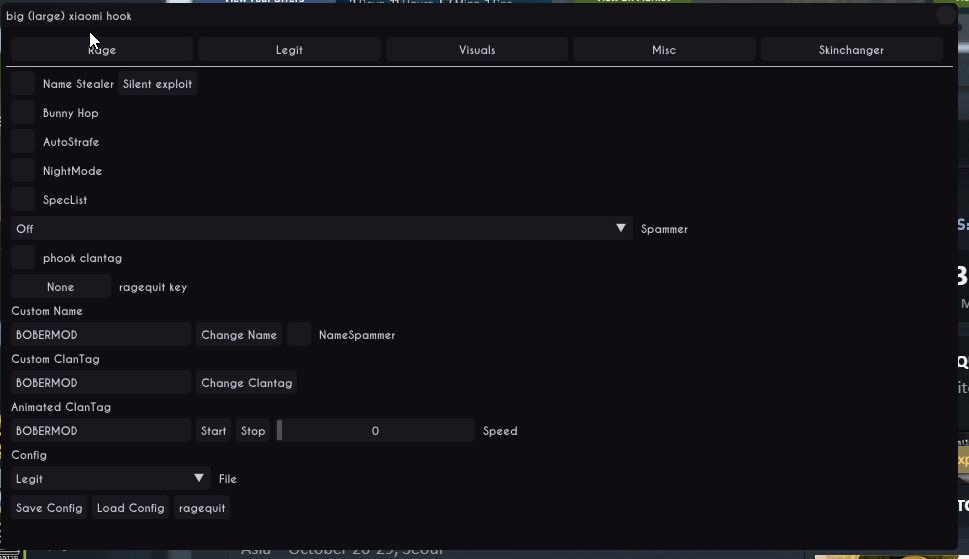The height and width of the screenshot is (559, 969).
Task: Click the Silent exploit button
Action: pos(158,84)
